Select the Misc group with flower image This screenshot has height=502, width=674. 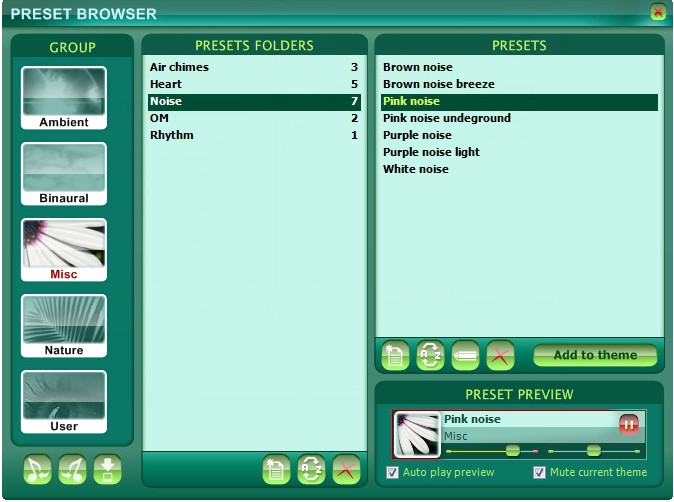click(x=64, y=250)
